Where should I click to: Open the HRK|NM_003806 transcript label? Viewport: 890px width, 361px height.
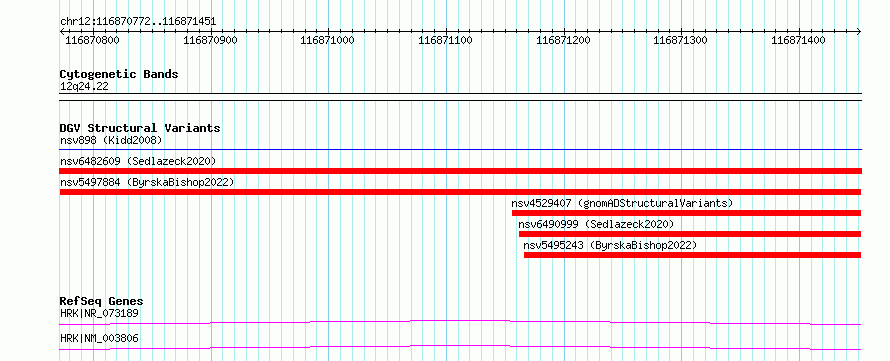tap(99, 339)
